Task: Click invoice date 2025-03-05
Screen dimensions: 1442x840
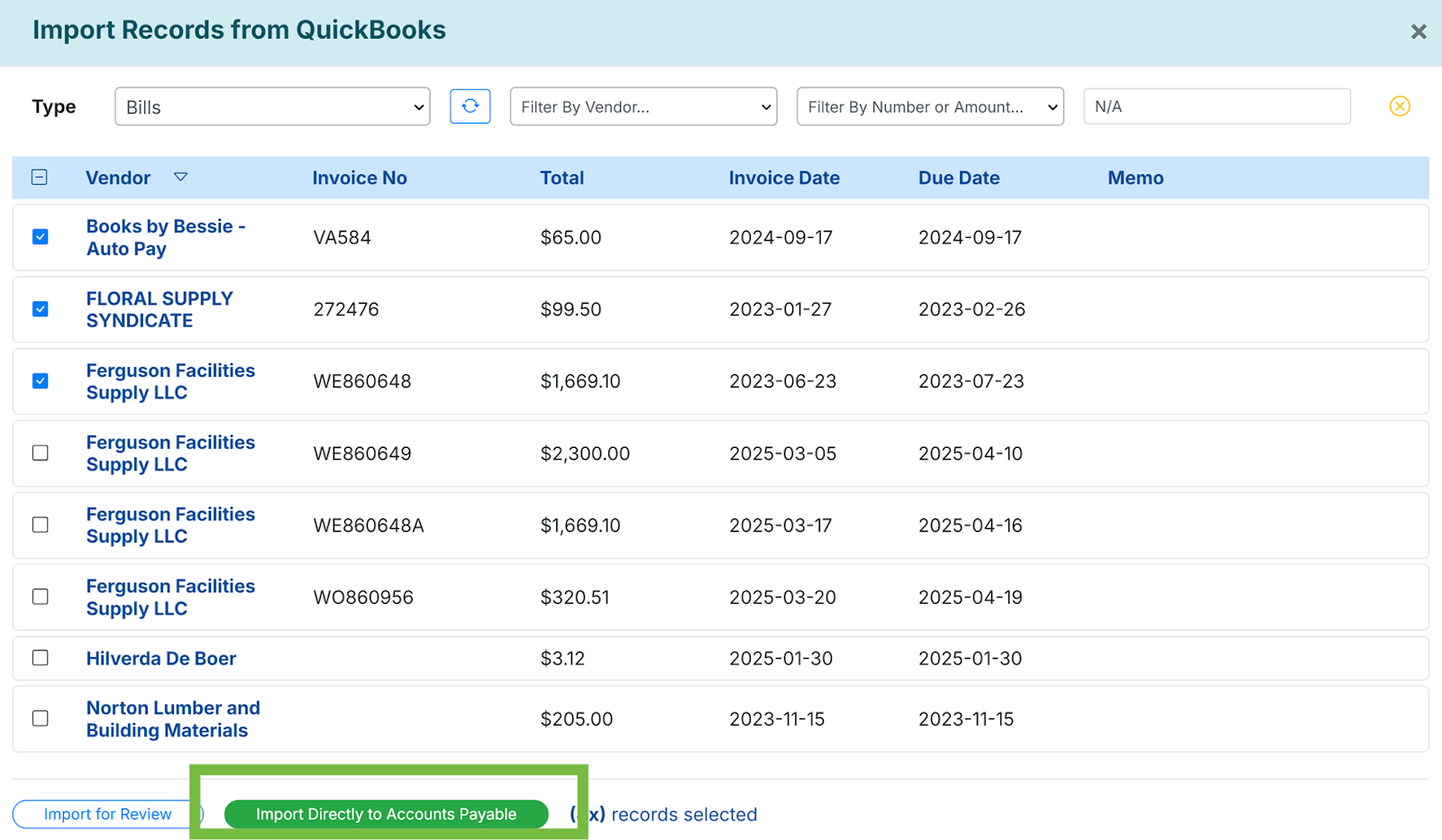Action: pyautogui.click(x=782, y=453)
